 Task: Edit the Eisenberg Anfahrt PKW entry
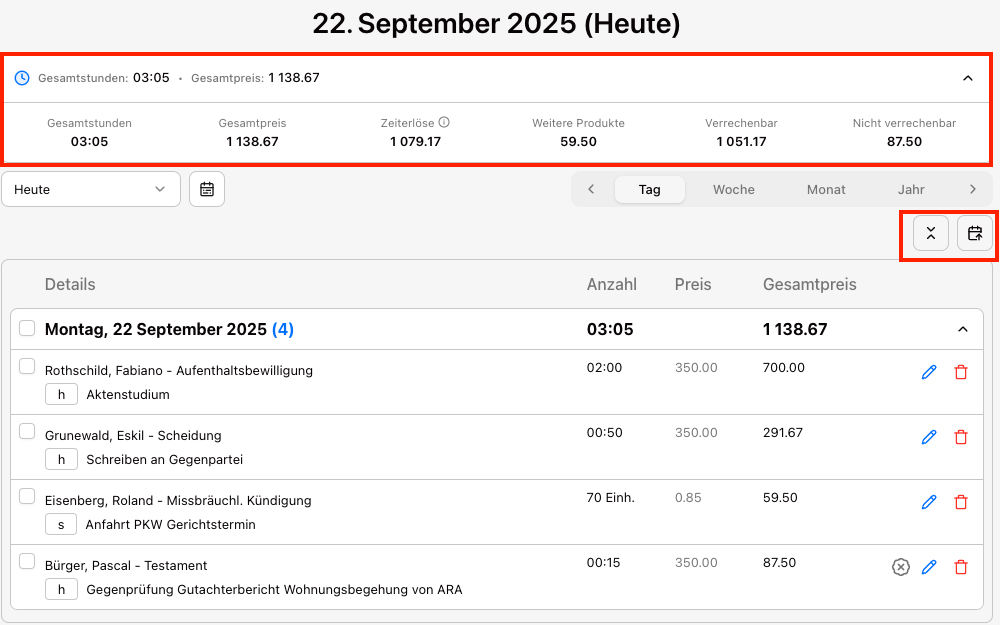(x=929, y=502)
